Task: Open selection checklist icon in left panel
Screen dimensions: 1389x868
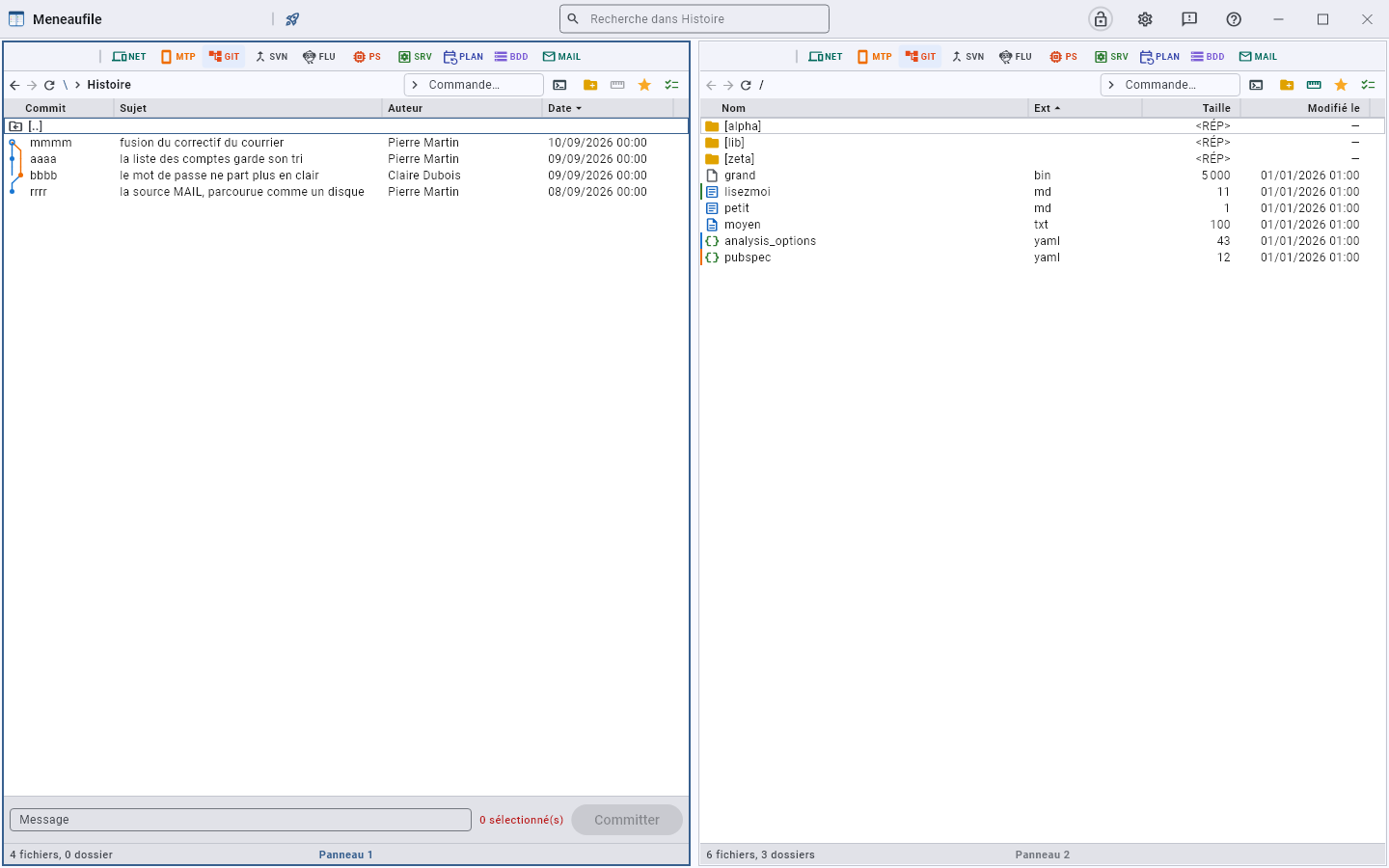Action: pos(671,85)
